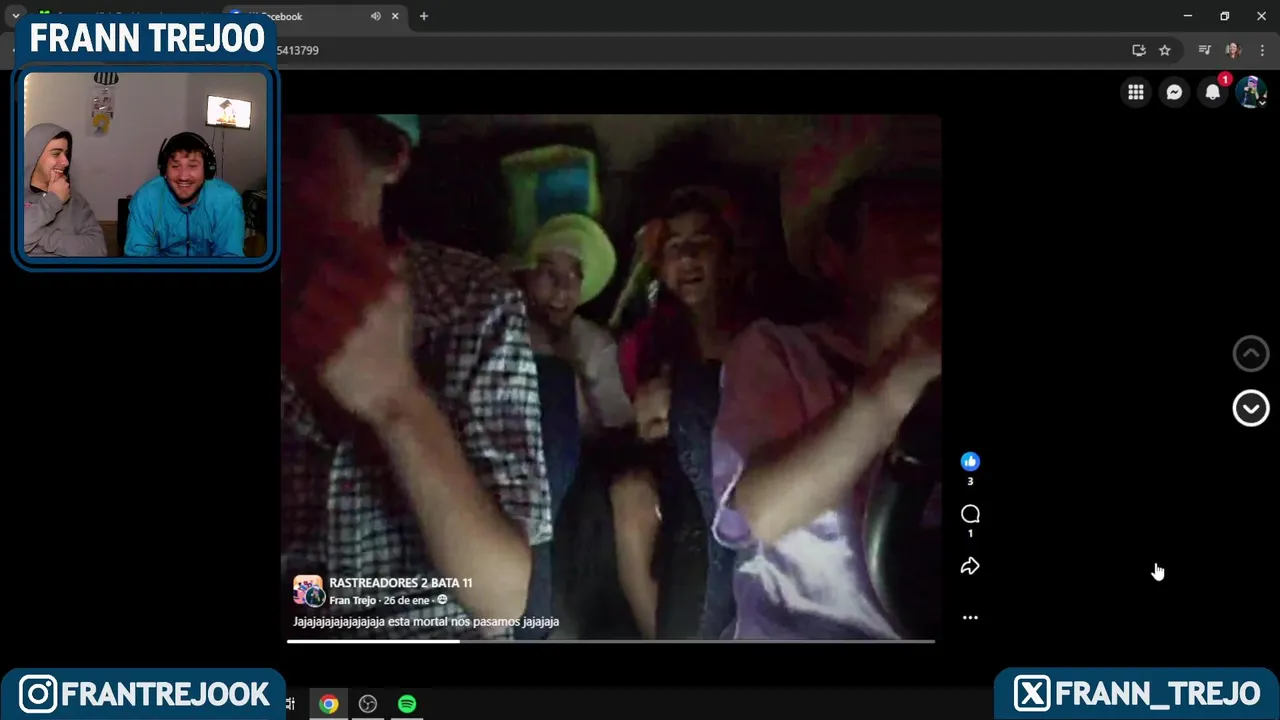
Task: Open a new browser tab
Action: (424, 16)
